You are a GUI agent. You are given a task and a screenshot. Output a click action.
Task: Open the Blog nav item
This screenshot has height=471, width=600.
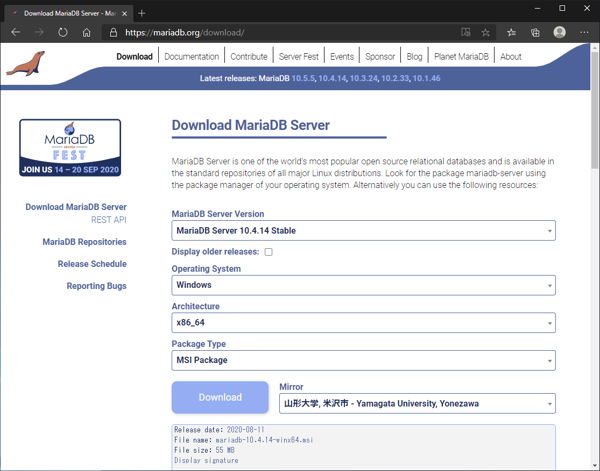414,57
